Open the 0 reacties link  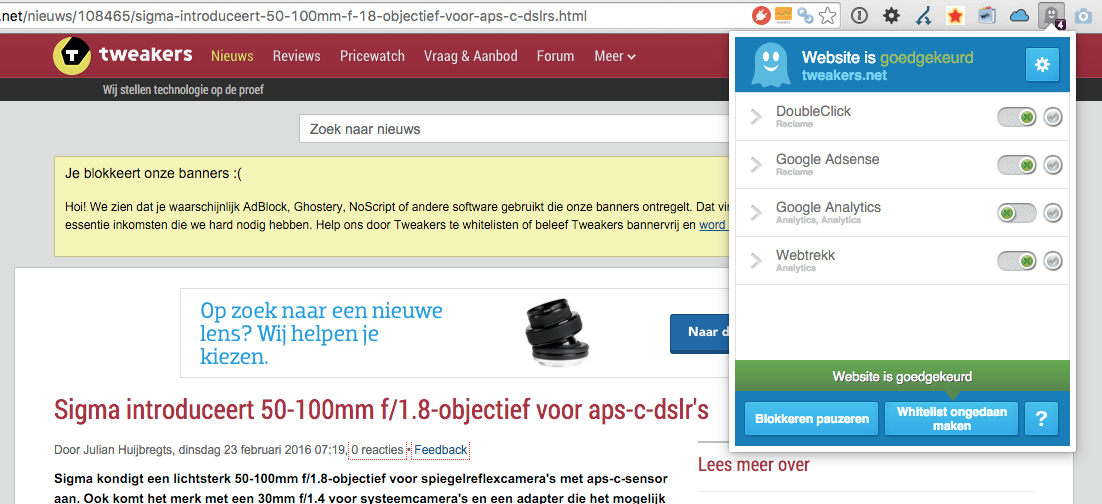[x=377, y=450]
